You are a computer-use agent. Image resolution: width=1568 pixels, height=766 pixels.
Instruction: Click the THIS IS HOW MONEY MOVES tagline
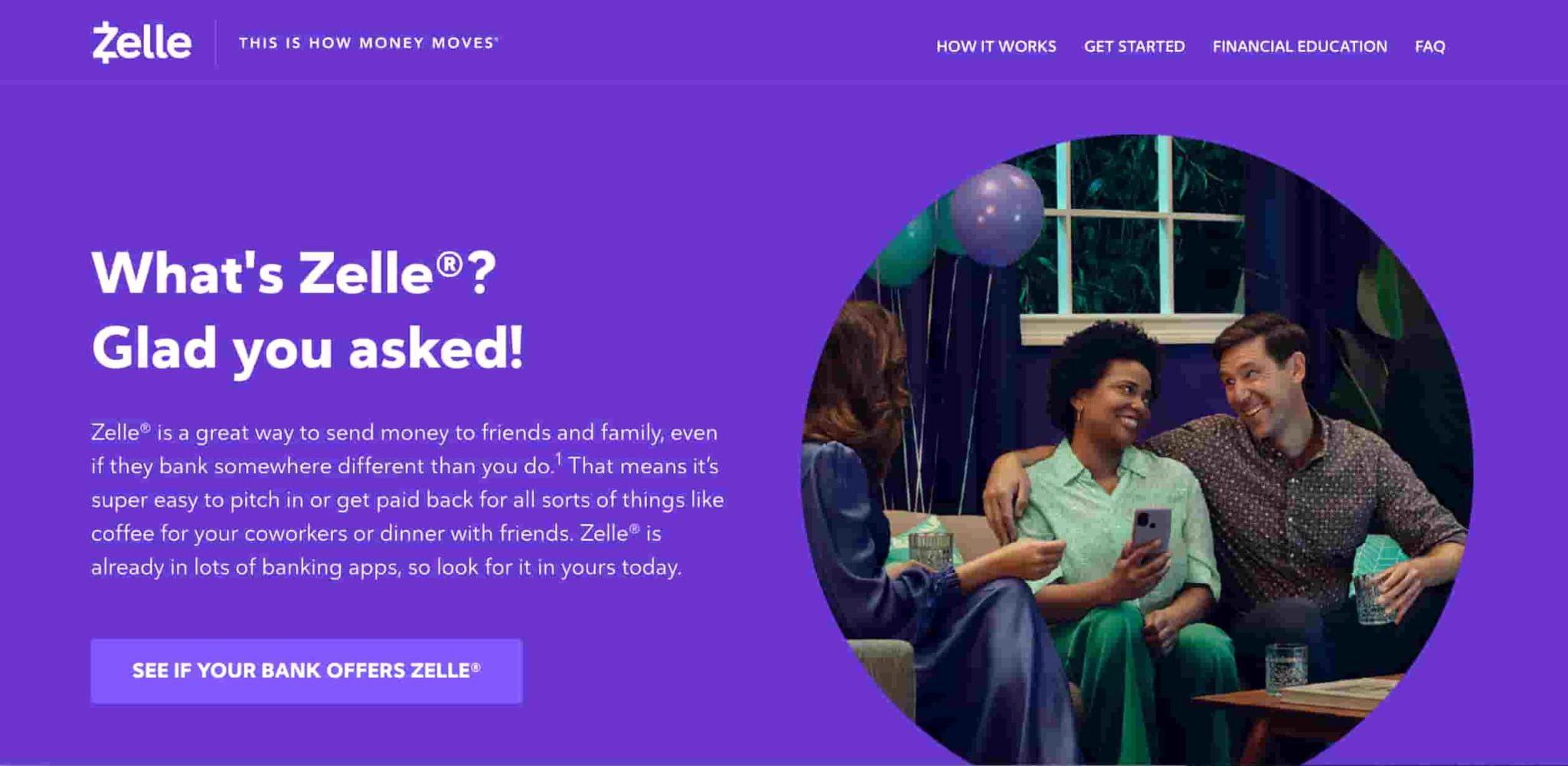368,44
